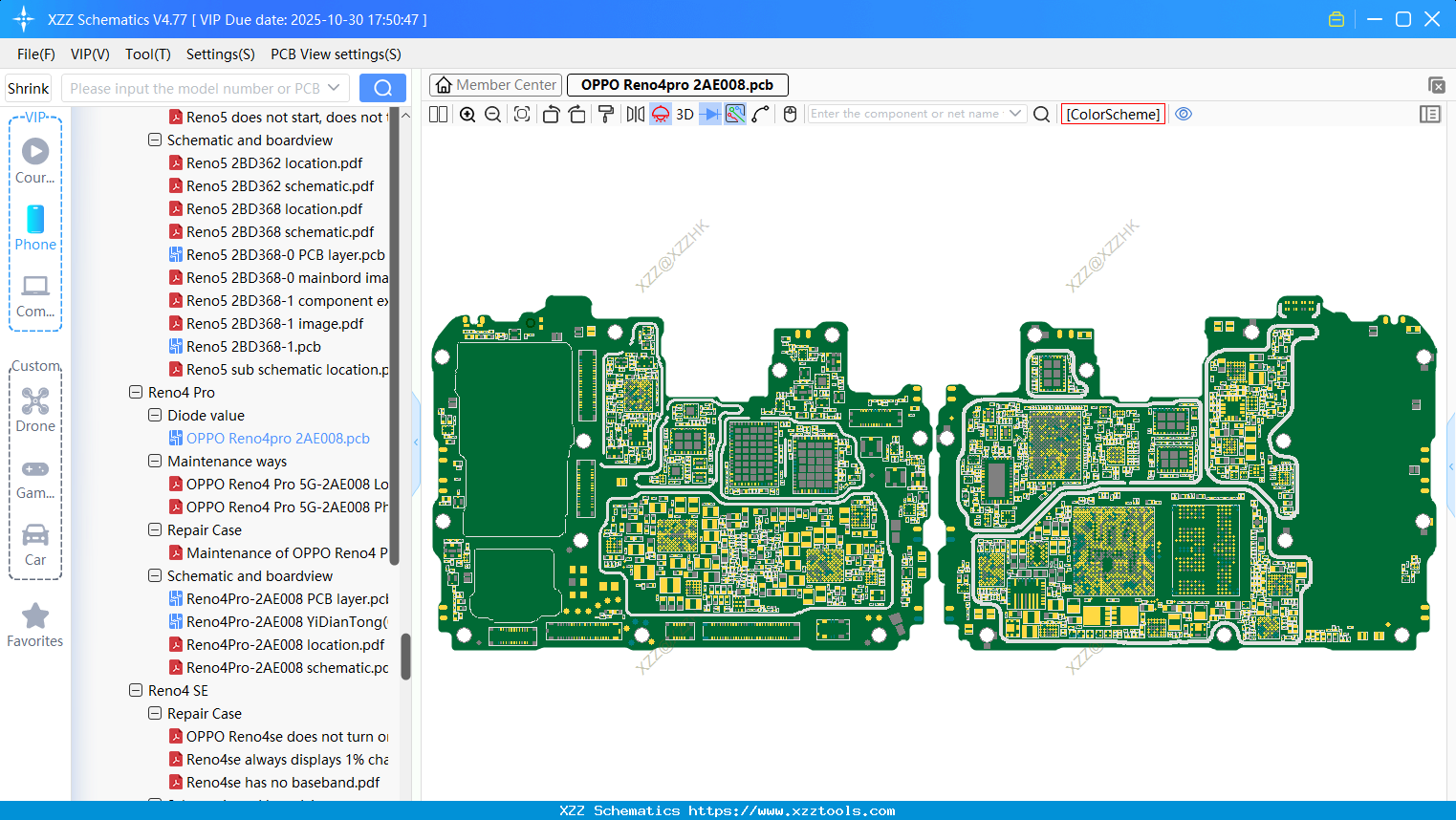This screenshot has height=820, width=1456.
Task: Click the Shrink button
Action: pyautogui.click(x=29, y=88)
